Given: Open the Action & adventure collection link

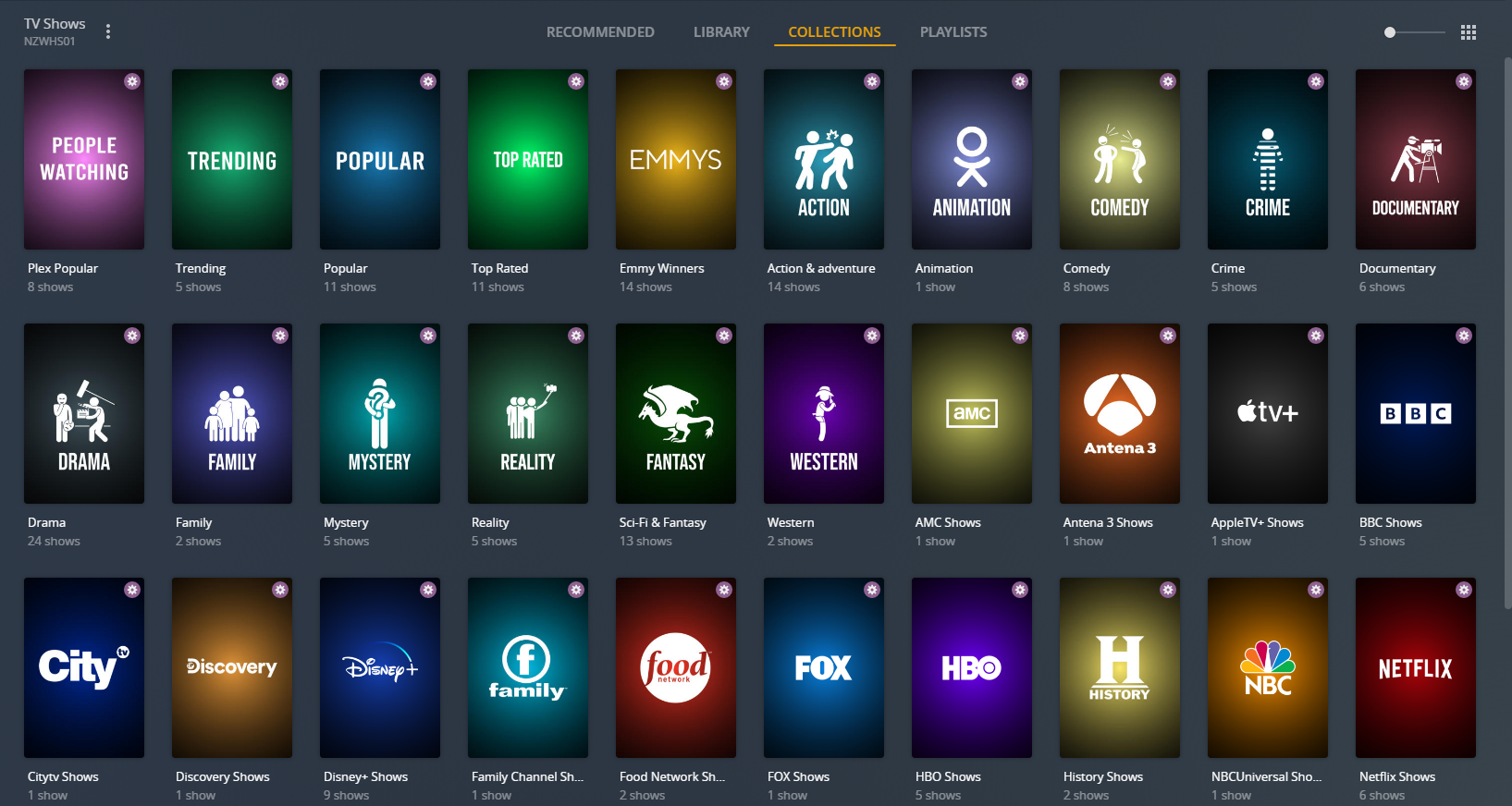Looking at the screenshot, I should click(x=820, y=268).
